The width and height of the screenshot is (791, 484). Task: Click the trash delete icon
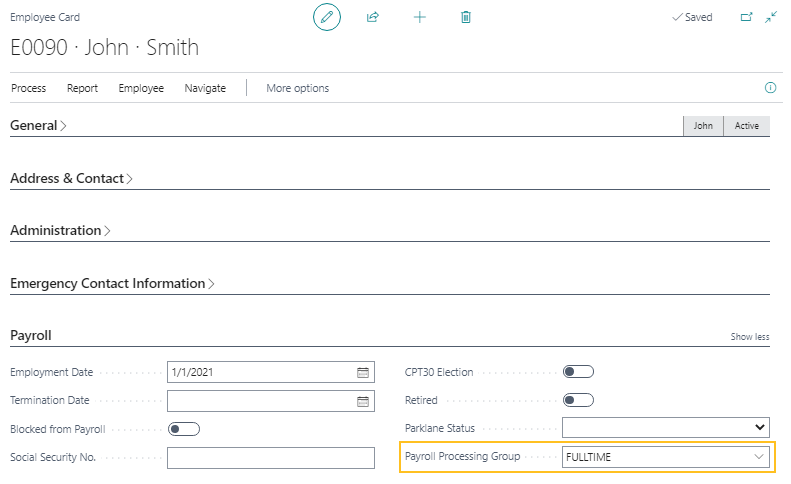[x=466, y=17]
